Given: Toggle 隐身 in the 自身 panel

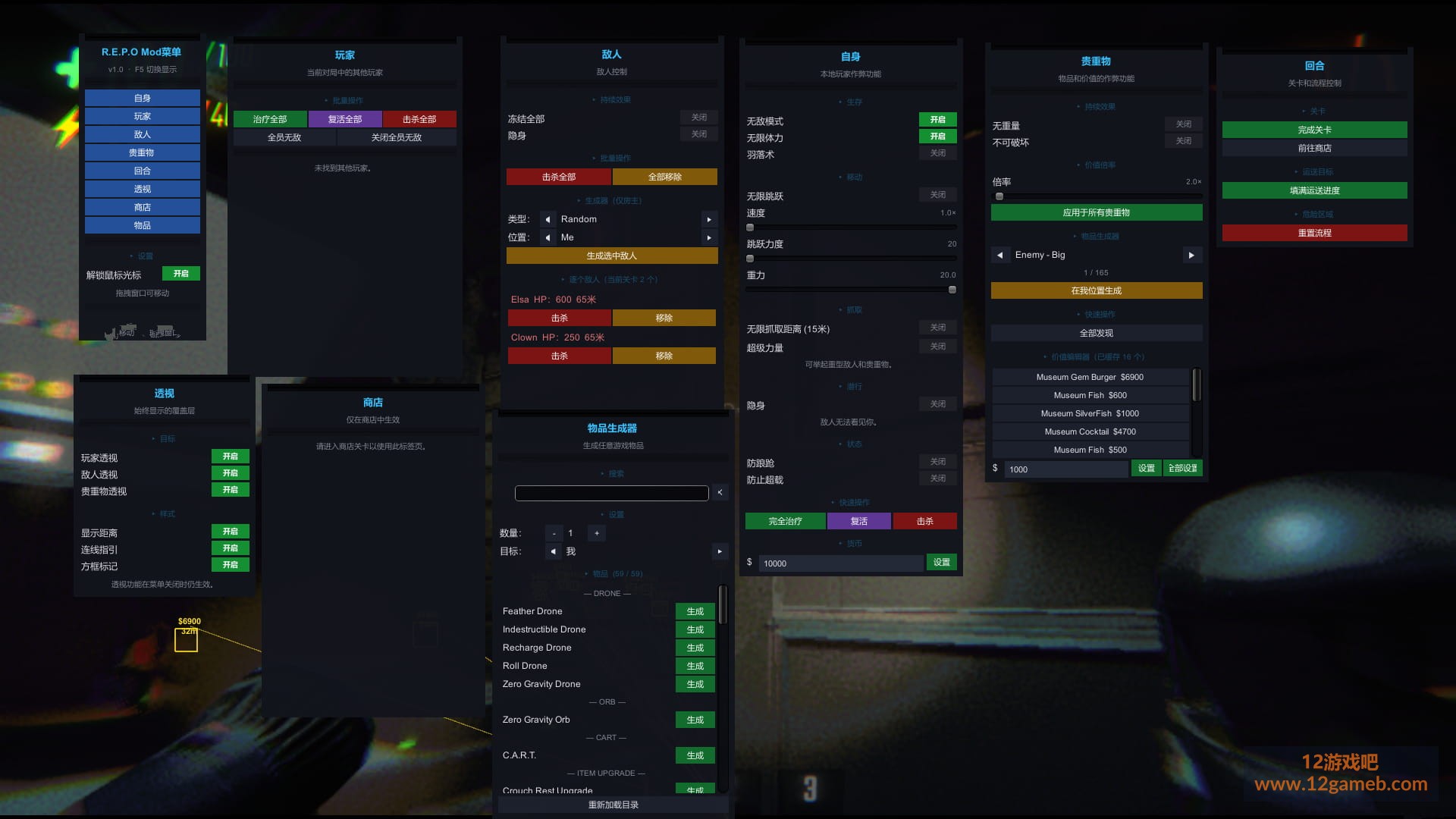Looking at the screenshot, I should click(938, 404).
